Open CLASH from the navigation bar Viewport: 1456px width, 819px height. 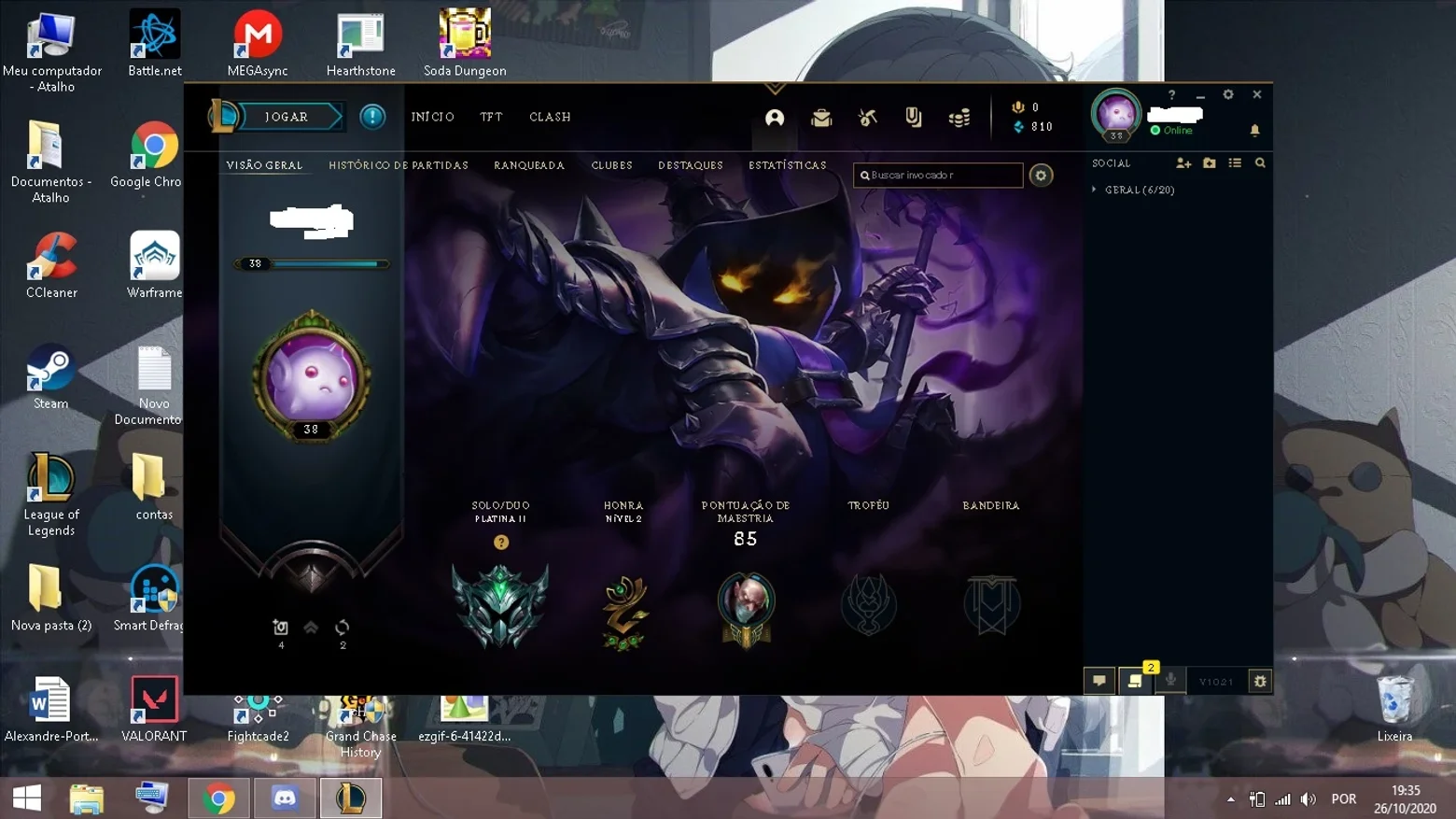tap(551, 117)
